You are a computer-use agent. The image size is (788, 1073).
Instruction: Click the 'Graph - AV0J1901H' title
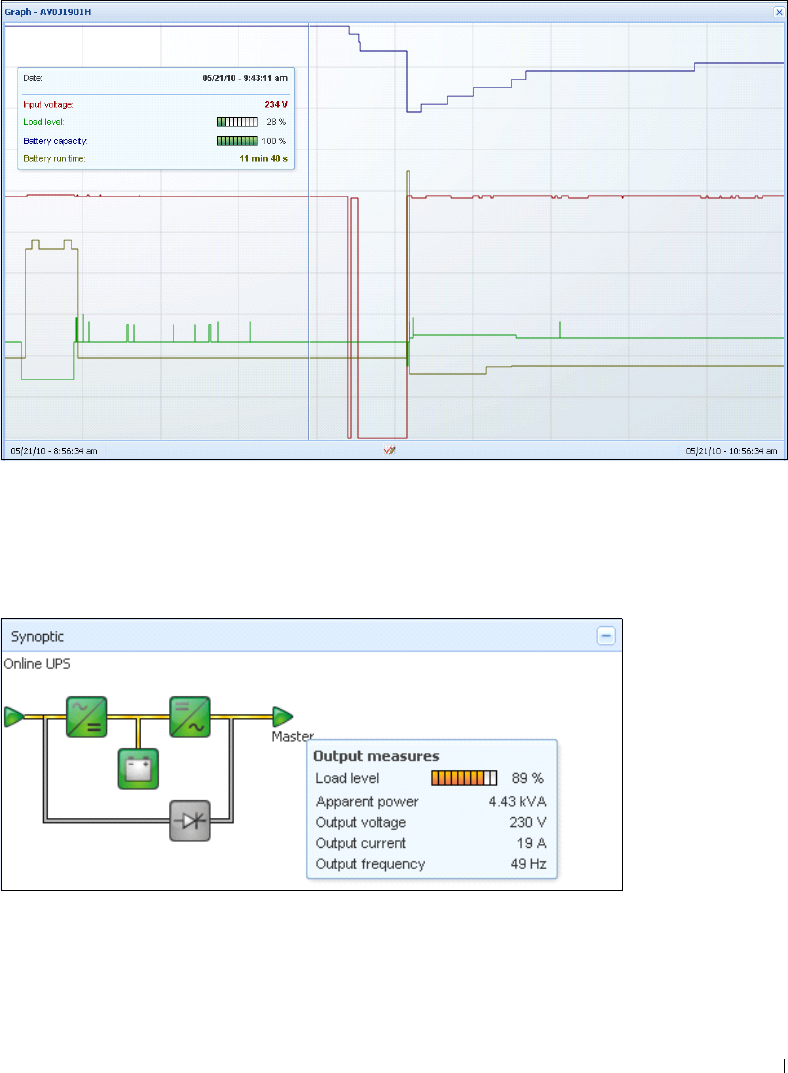click(47, 12)
